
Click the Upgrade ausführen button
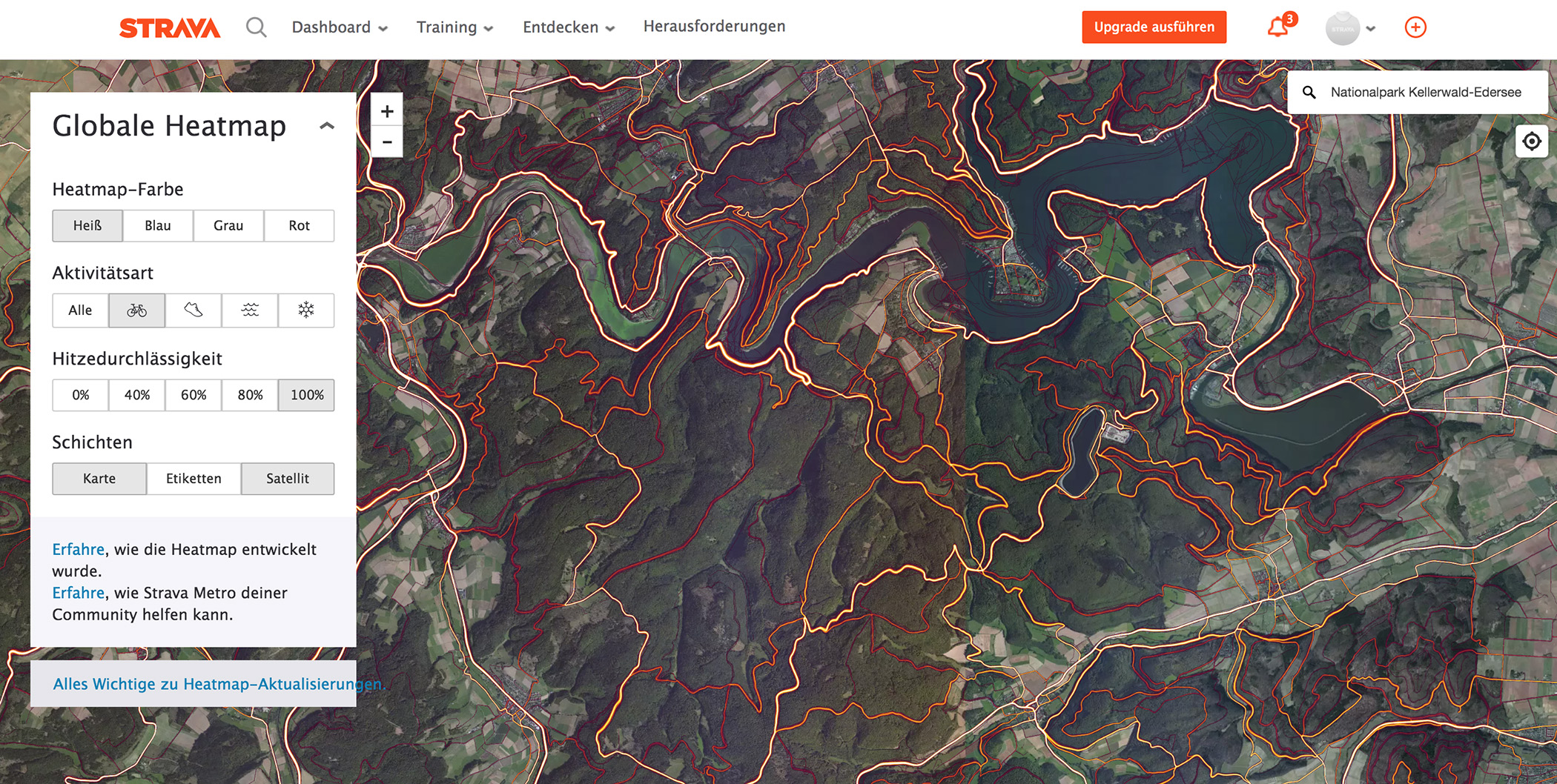[1154, 27]
